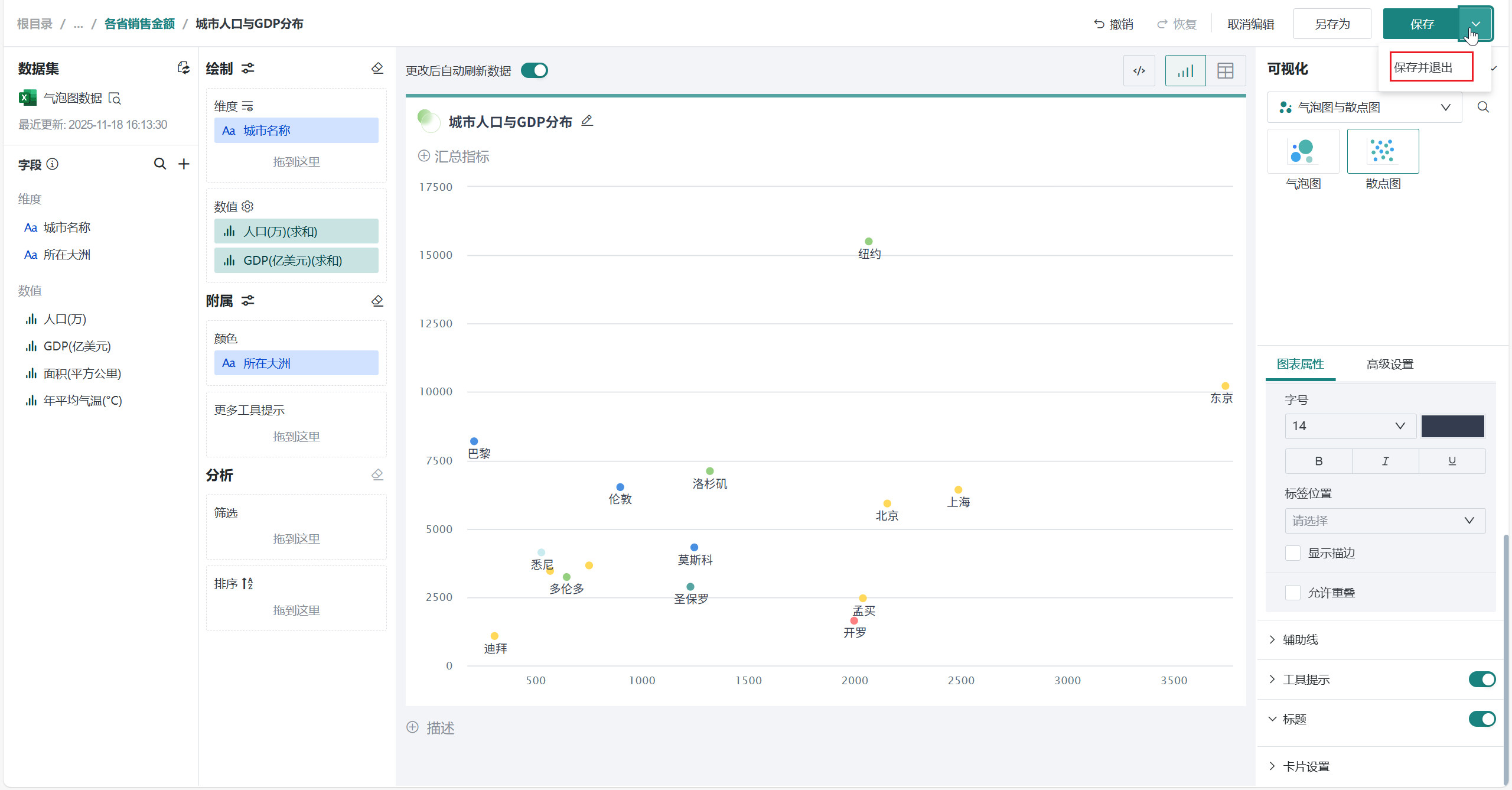
Task: Open the dark label font color swatch
Action: pos(1452,426)
